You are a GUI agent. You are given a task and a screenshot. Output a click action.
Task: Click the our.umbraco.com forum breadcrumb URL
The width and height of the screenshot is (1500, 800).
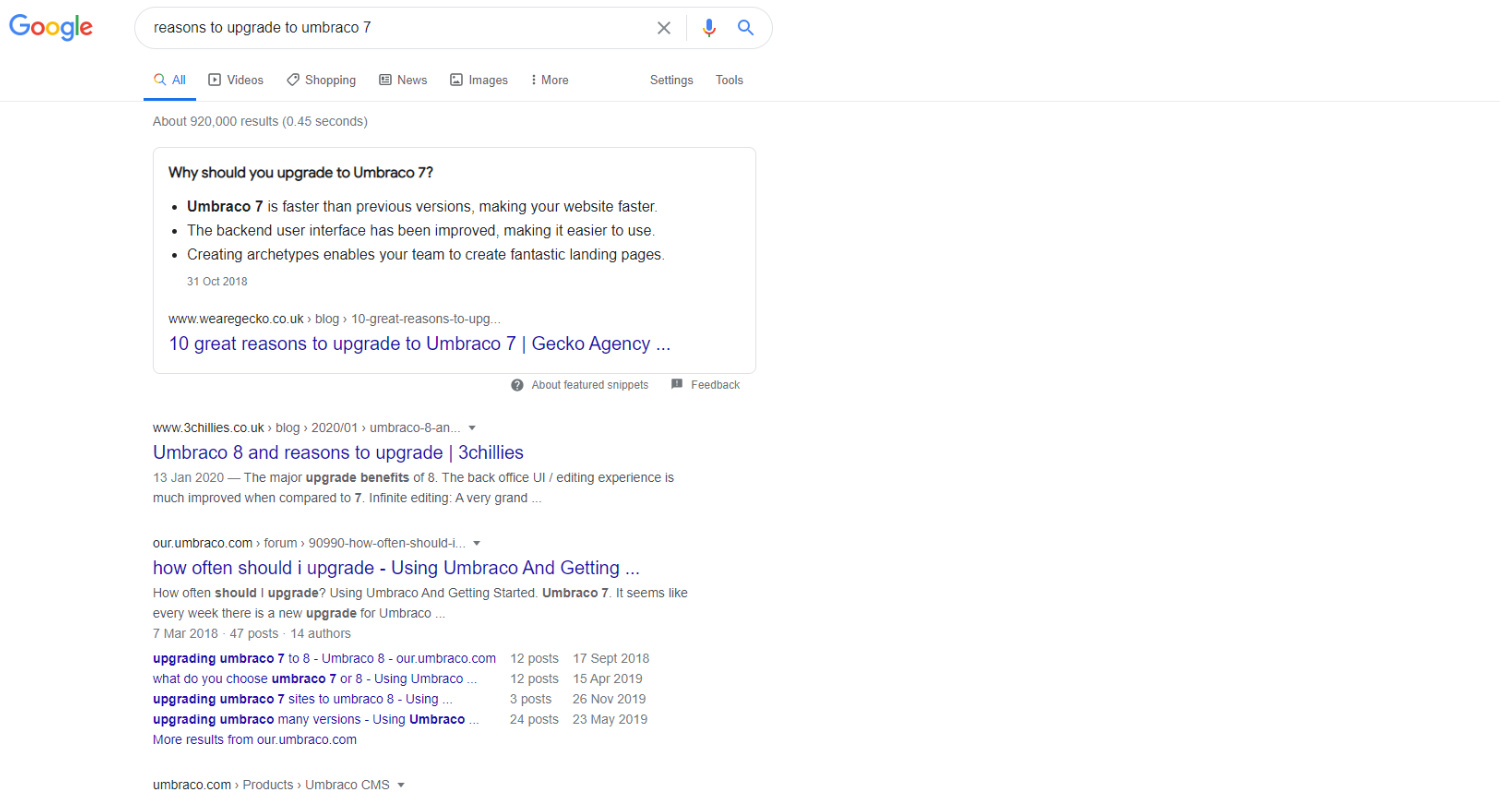pos(309,543)
